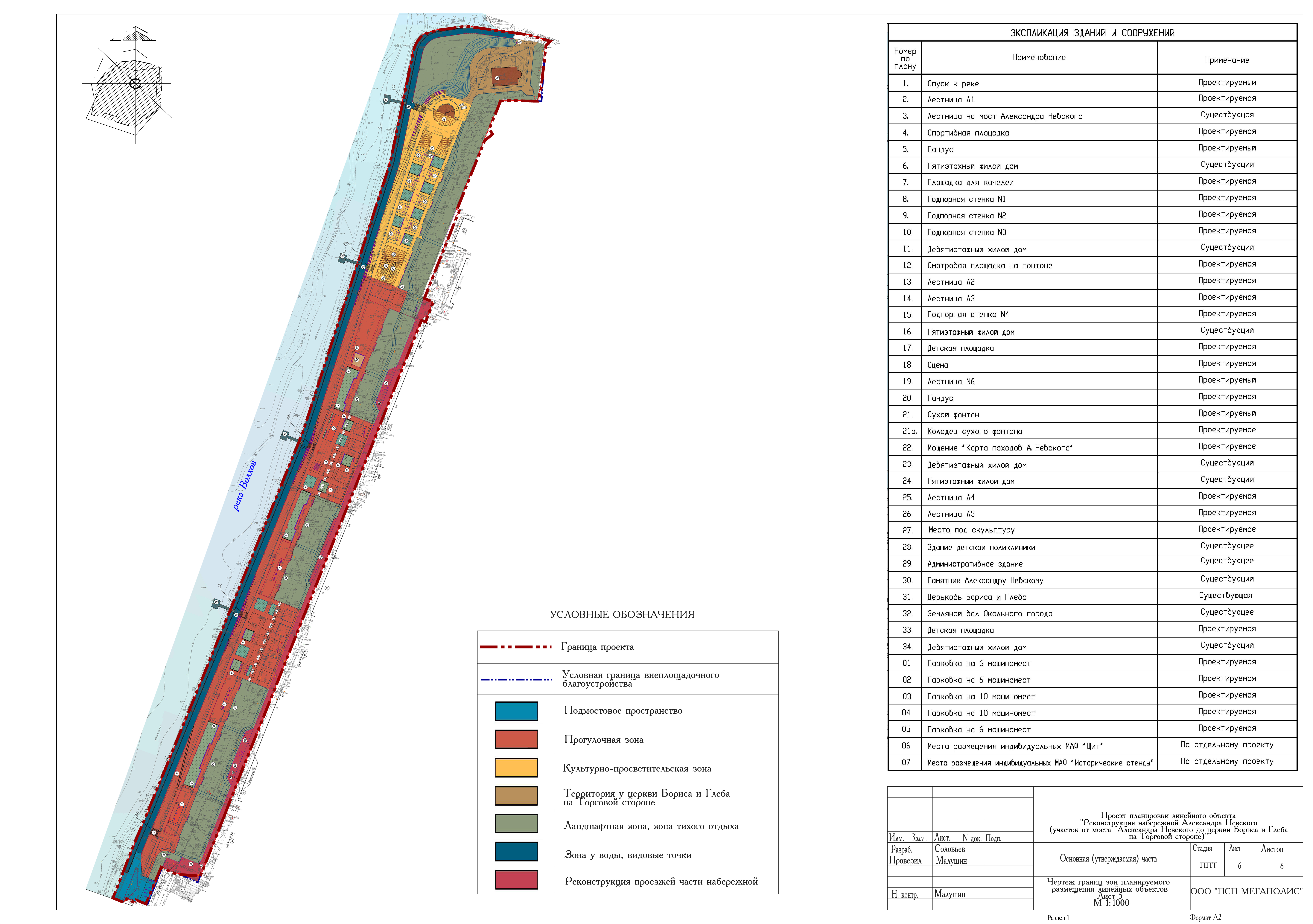Click 'Здание детской поликлиники'
This screenshot has height=924, width=1313.
(x=981, y=547)
